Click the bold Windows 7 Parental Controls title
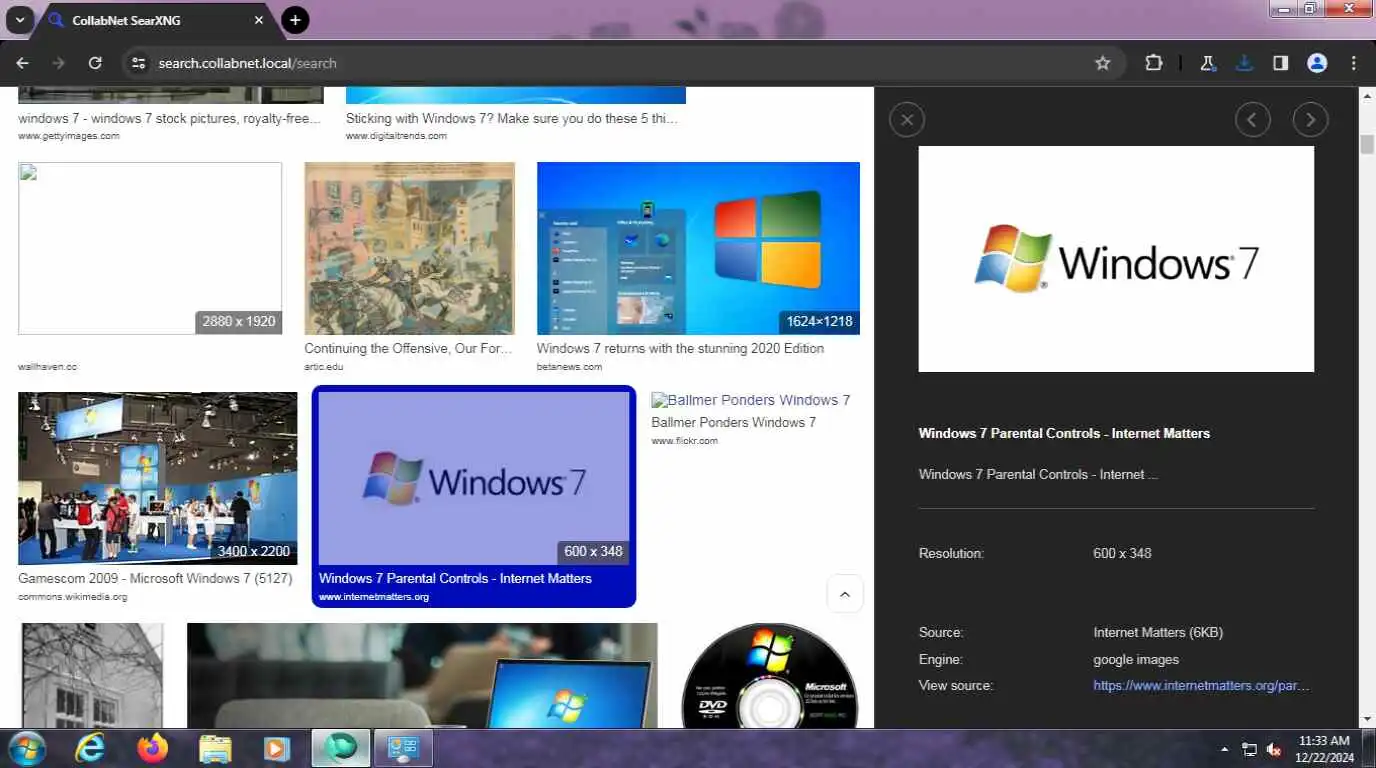The image size is (1376, 768). [1064, 433]
